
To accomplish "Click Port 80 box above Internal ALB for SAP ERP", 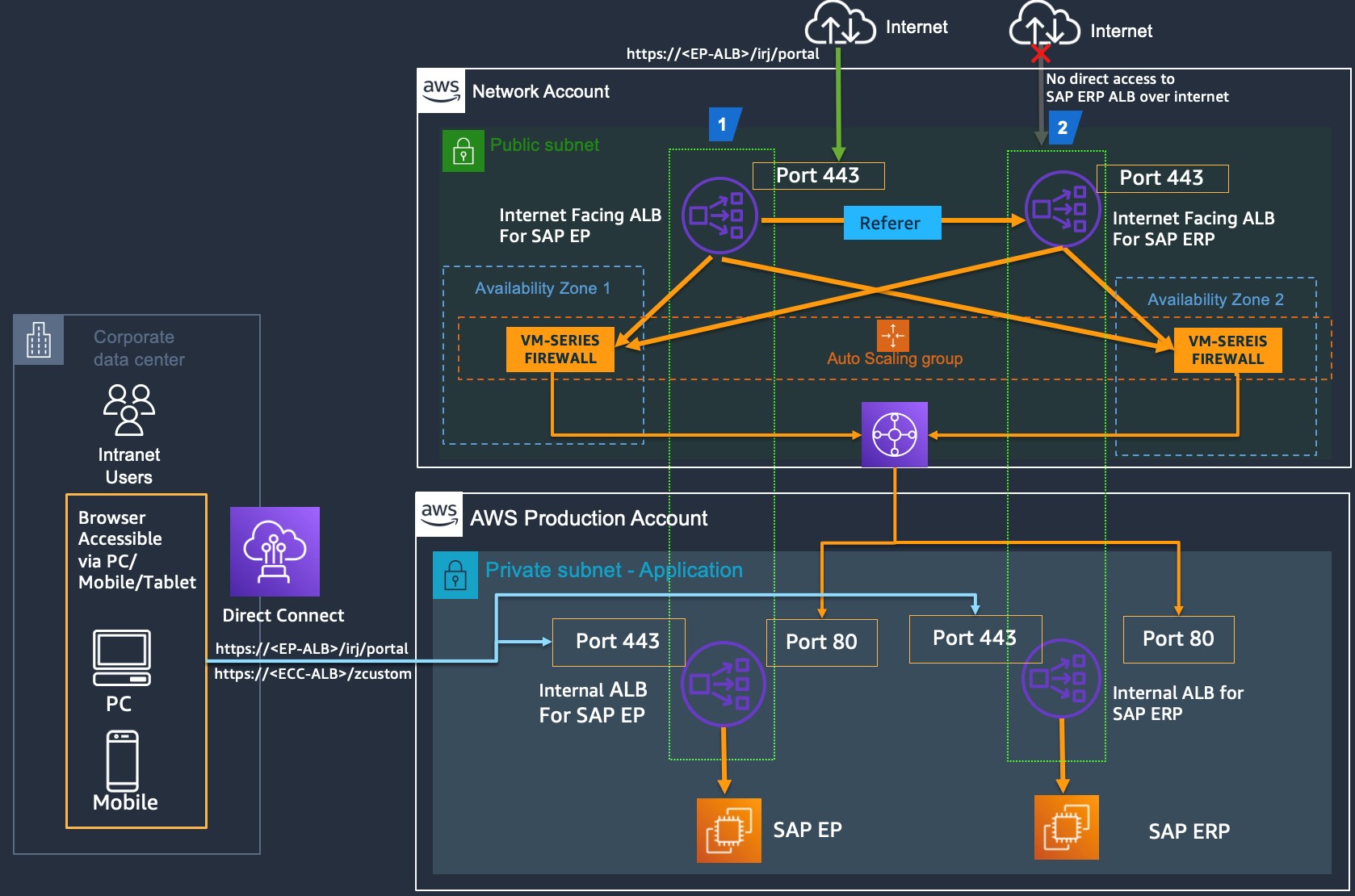I will (1178, 639).
